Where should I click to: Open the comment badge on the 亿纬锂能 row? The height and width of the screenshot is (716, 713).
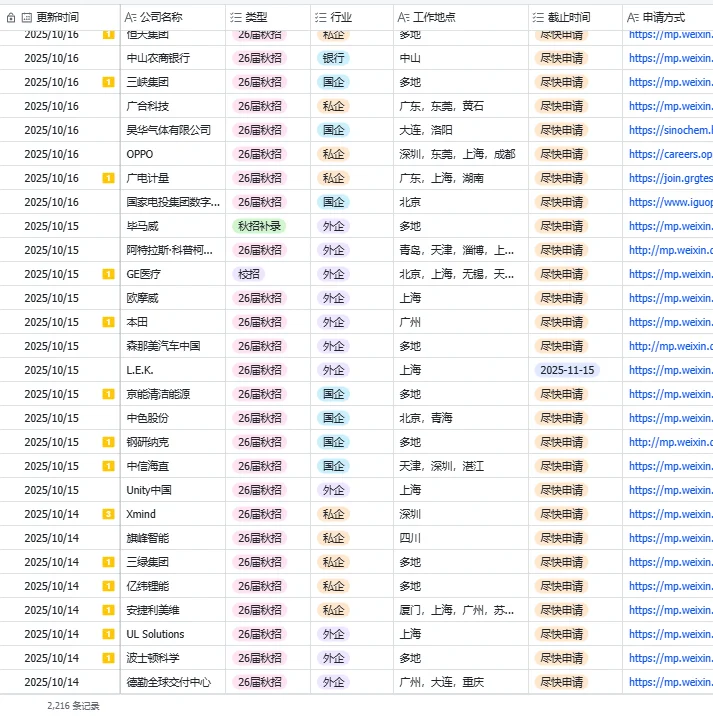(x=108, y=586)
